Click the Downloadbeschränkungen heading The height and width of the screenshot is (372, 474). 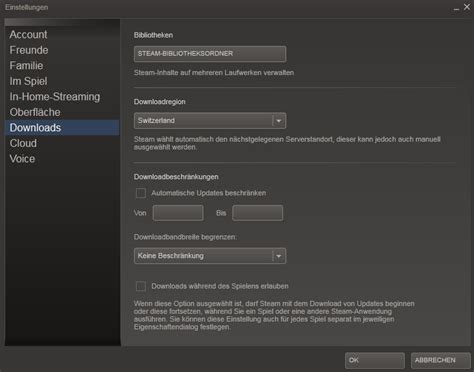click(176, 177)
